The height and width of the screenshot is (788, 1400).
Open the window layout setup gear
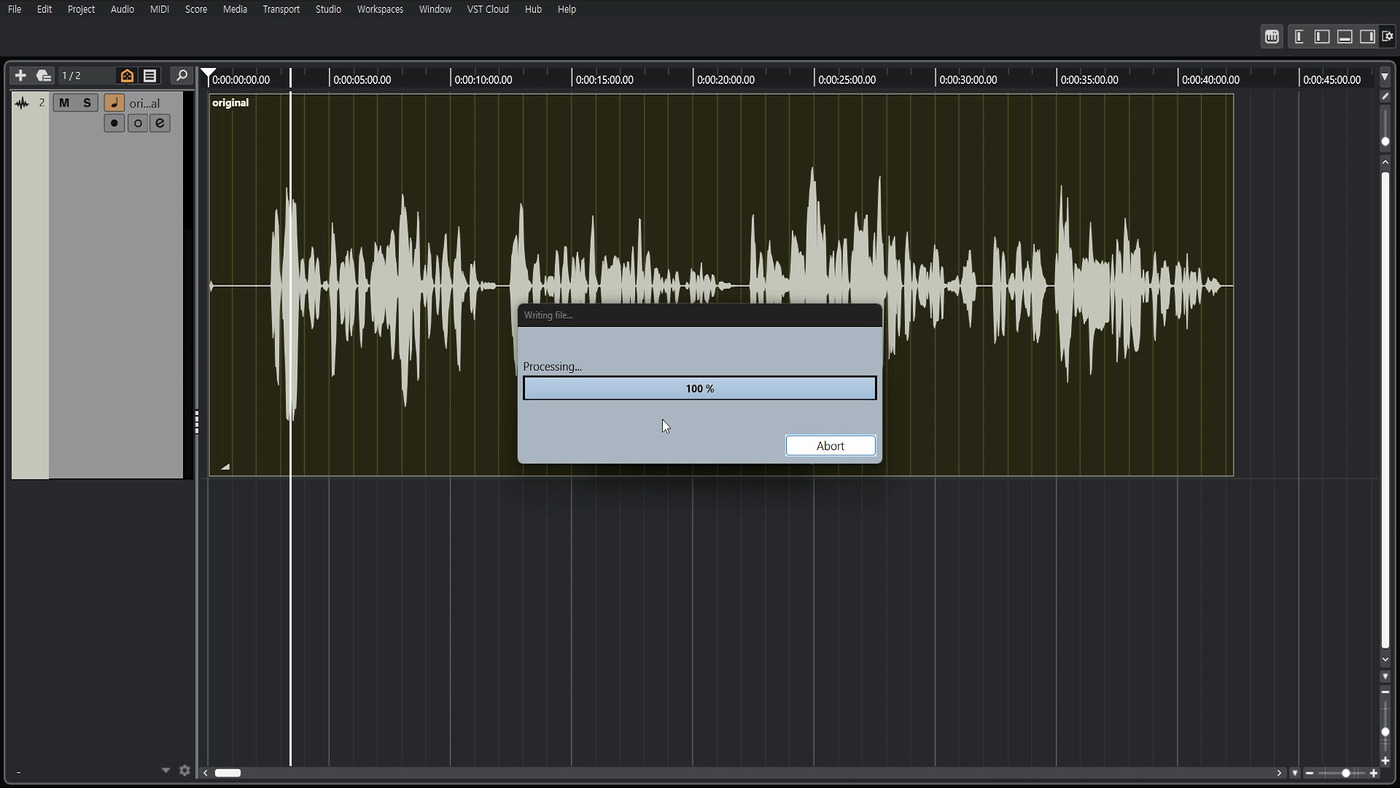click(x=1388, y=37)
